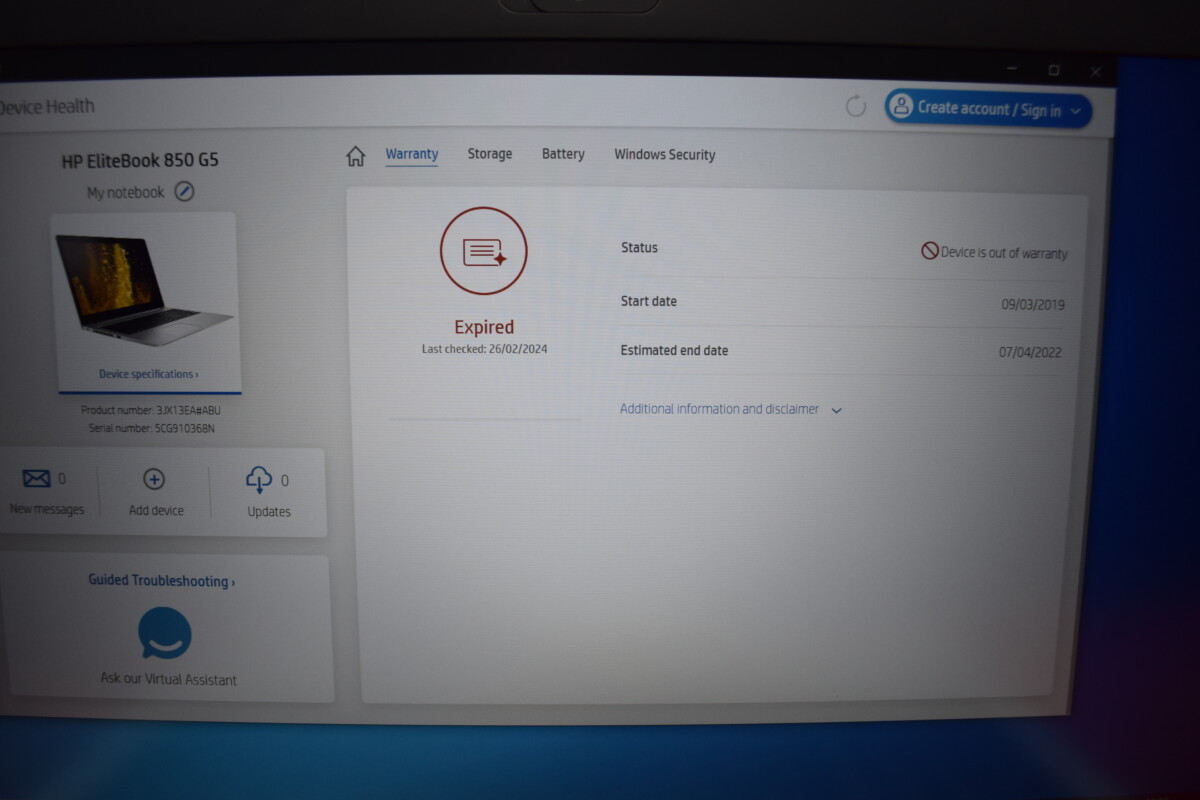Screen dimensions: 1200x800
Task: Open the Virtual Assistant chat icon
Action: point(165,633)
